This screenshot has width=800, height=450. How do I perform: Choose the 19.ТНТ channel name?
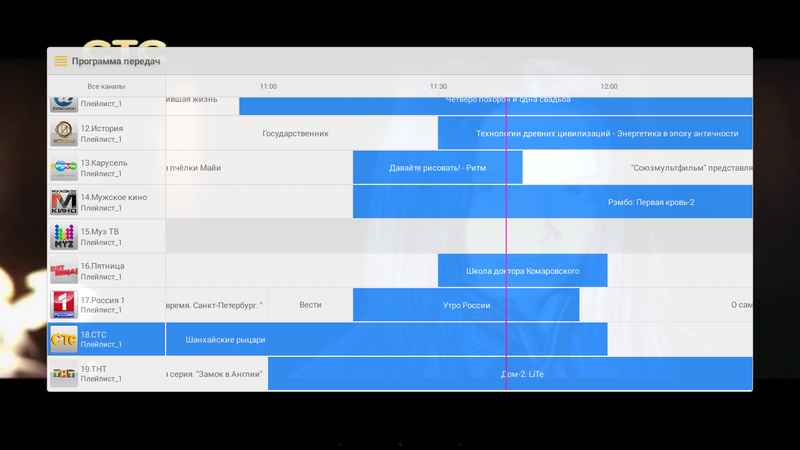coord(94,369)
